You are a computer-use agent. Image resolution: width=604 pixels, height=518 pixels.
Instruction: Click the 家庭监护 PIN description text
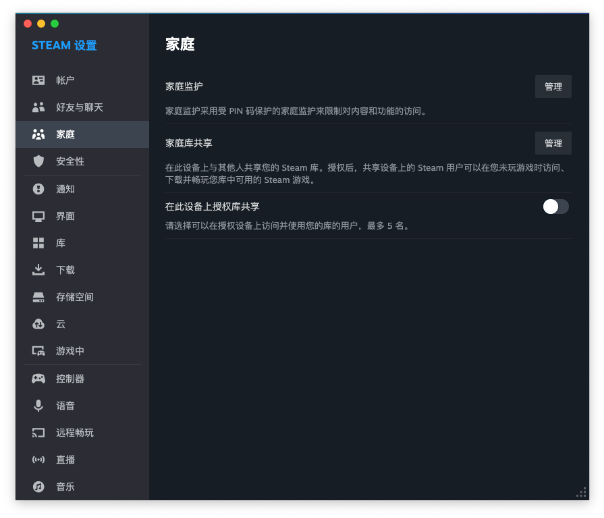[x=296, y=111]
